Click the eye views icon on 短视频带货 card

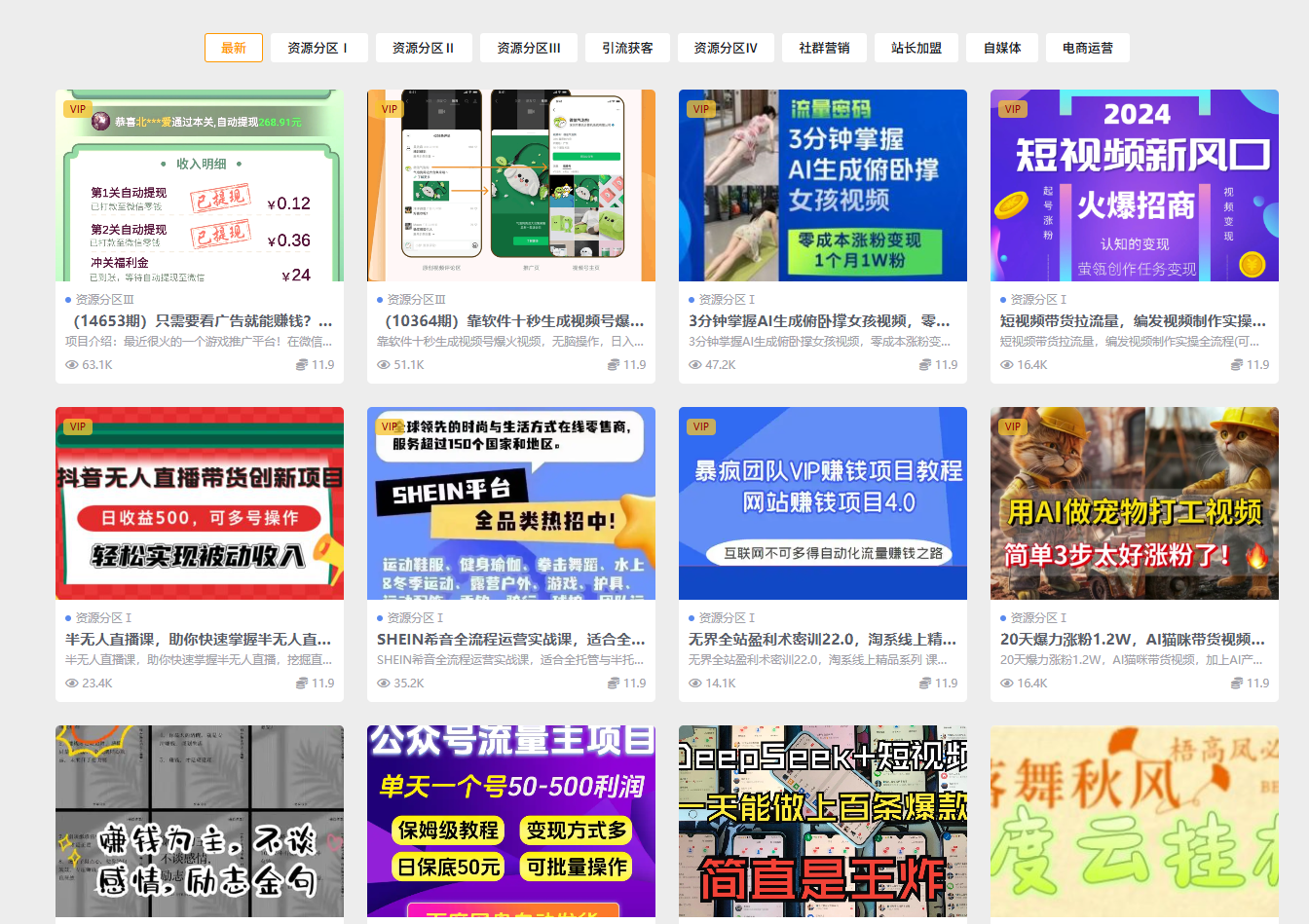click(x=1007, y=365)
